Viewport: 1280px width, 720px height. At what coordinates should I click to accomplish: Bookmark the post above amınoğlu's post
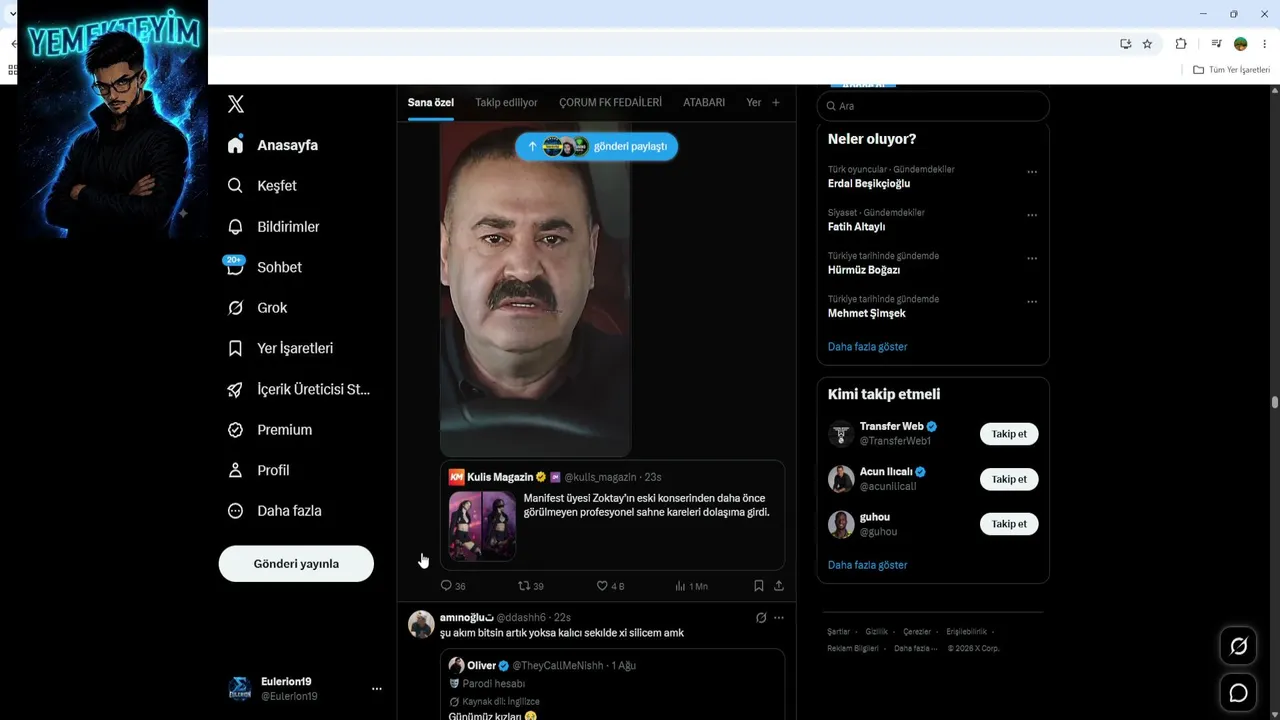click(758, 586)
